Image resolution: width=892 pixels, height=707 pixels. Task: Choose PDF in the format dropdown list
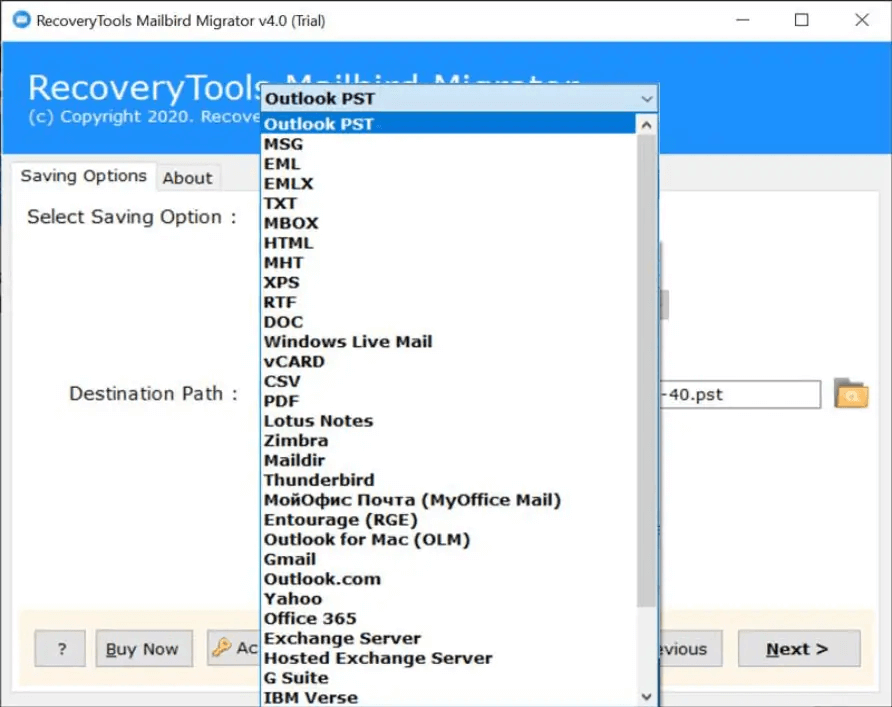[x=281, y=401]
